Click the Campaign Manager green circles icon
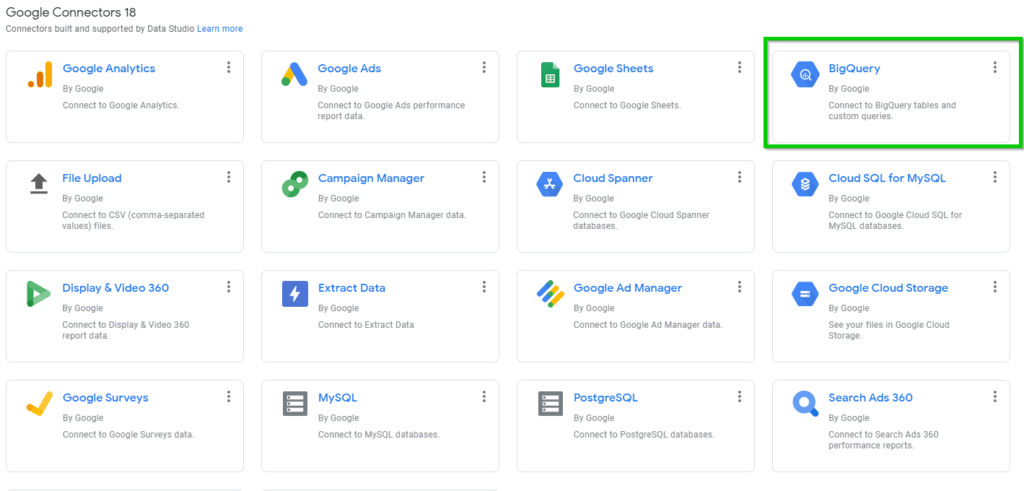Viewport: 1024px width, 491px height. pyautogui.click(x=294, y=184)
